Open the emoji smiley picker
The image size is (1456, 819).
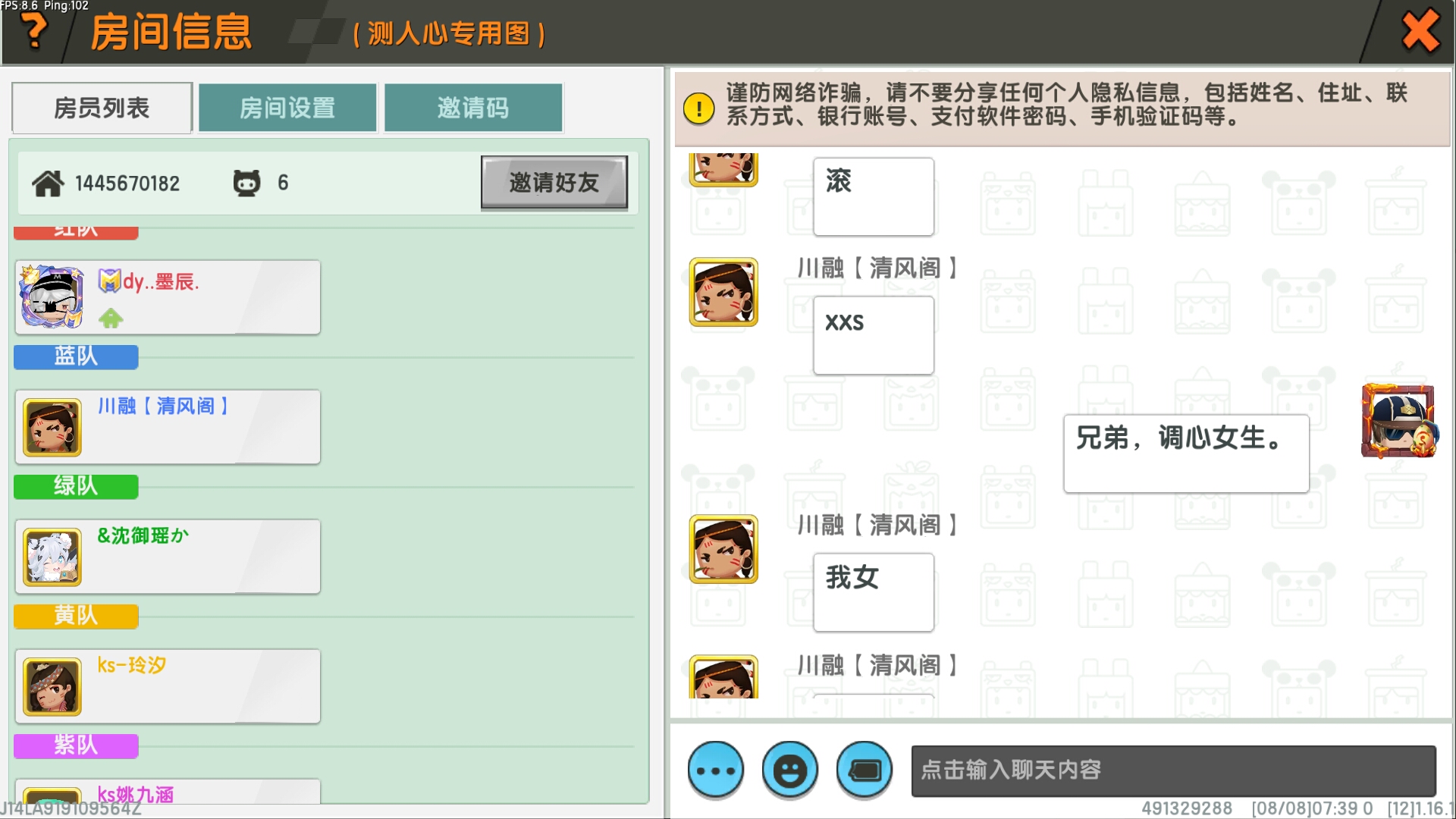[x=789, y=770]
